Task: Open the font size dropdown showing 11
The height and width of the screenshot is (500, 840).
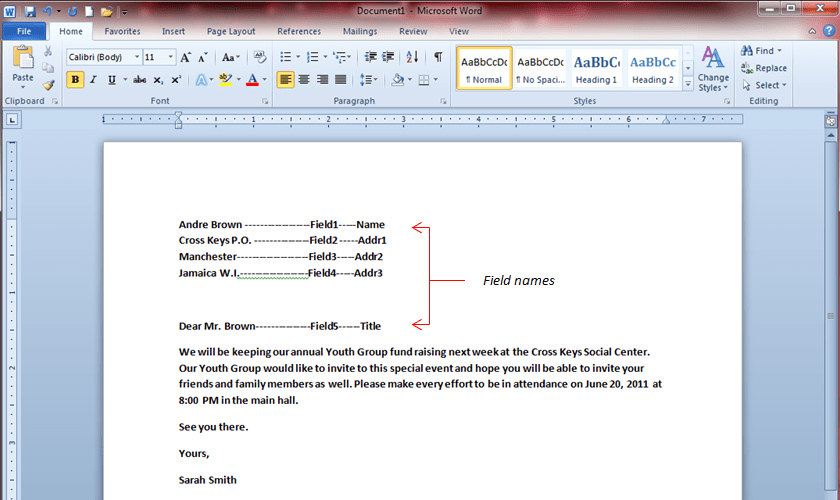Action: coord(171,57)
